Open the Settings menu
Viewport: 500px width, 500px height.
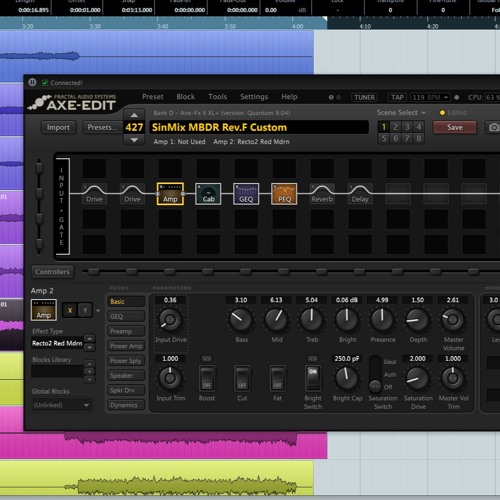click(254, 97)
